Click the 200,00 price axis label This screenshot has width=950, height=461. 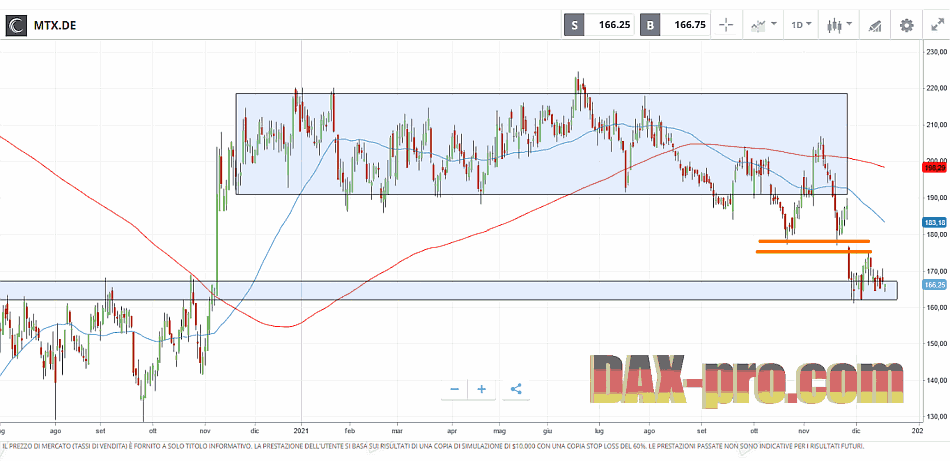pos(936,162)
